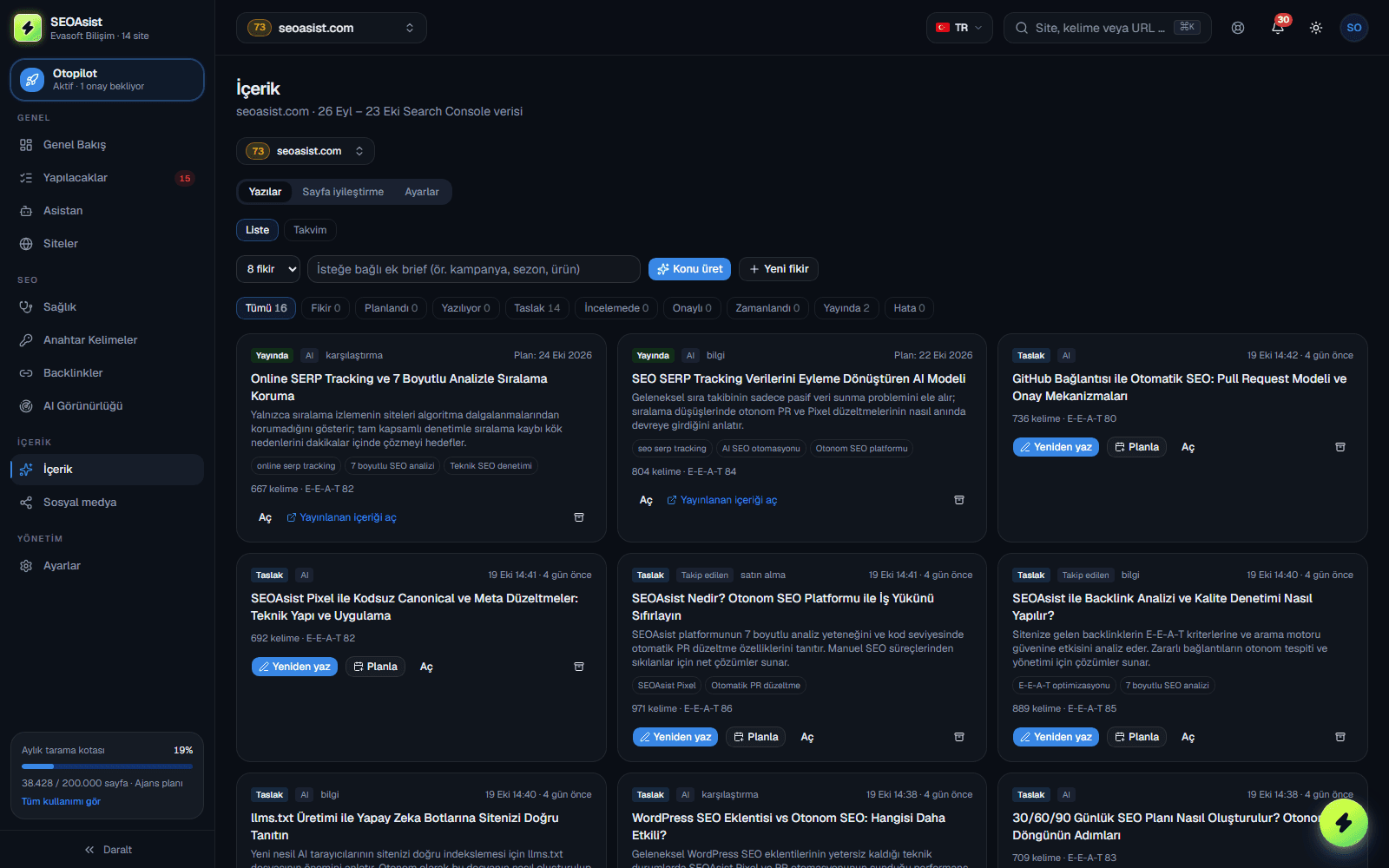This screenshot has width=1389, height=868.
Task: Archive the GitHub Bağlantısı card
Action: 1340,447
